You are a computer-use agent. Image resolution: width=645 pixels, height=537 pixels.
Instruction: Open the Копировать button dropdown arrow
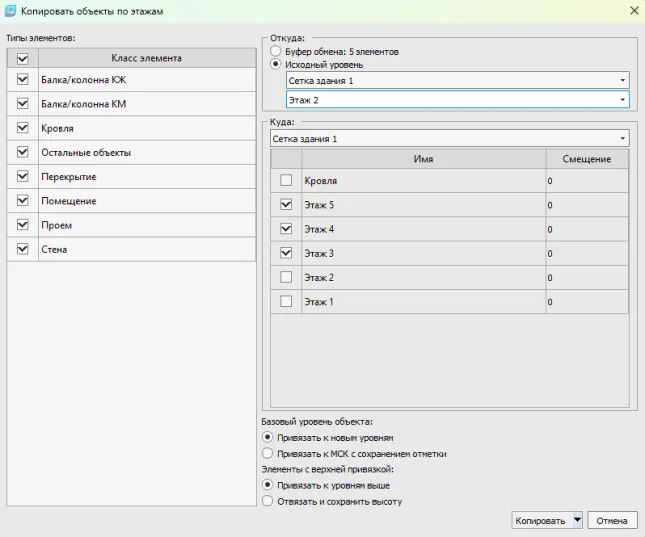(577, 521)
